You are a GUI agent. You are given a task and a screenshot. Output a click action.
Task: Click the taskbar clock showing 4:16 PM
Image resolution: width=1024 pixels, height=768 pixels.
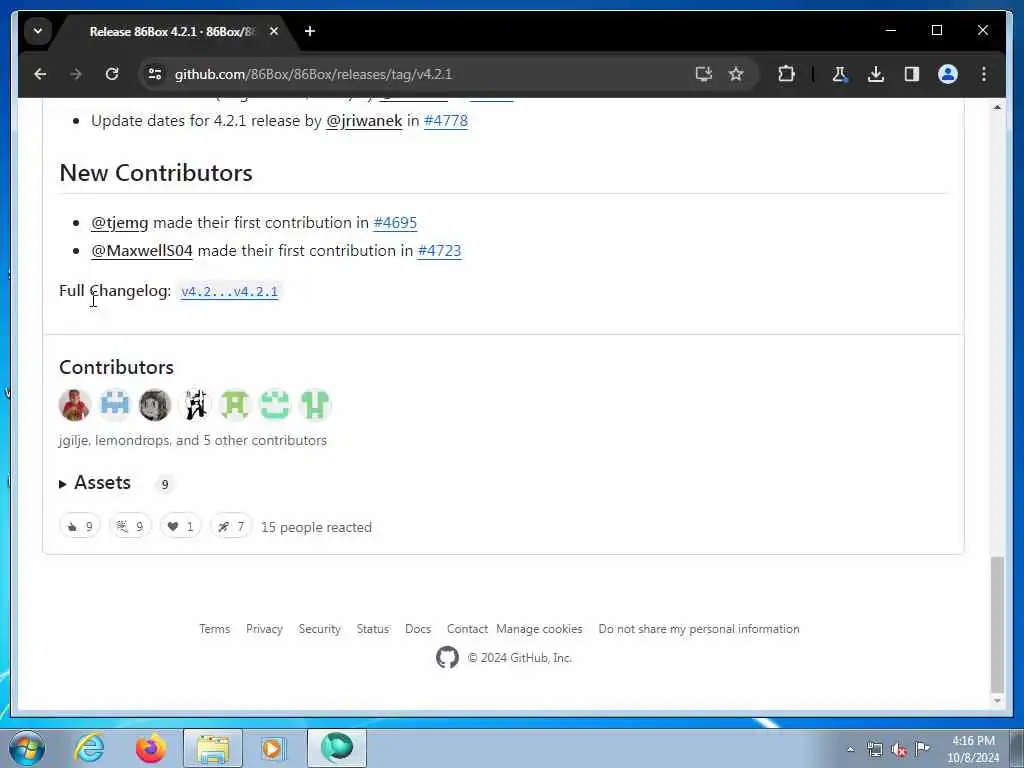[973, 749]
